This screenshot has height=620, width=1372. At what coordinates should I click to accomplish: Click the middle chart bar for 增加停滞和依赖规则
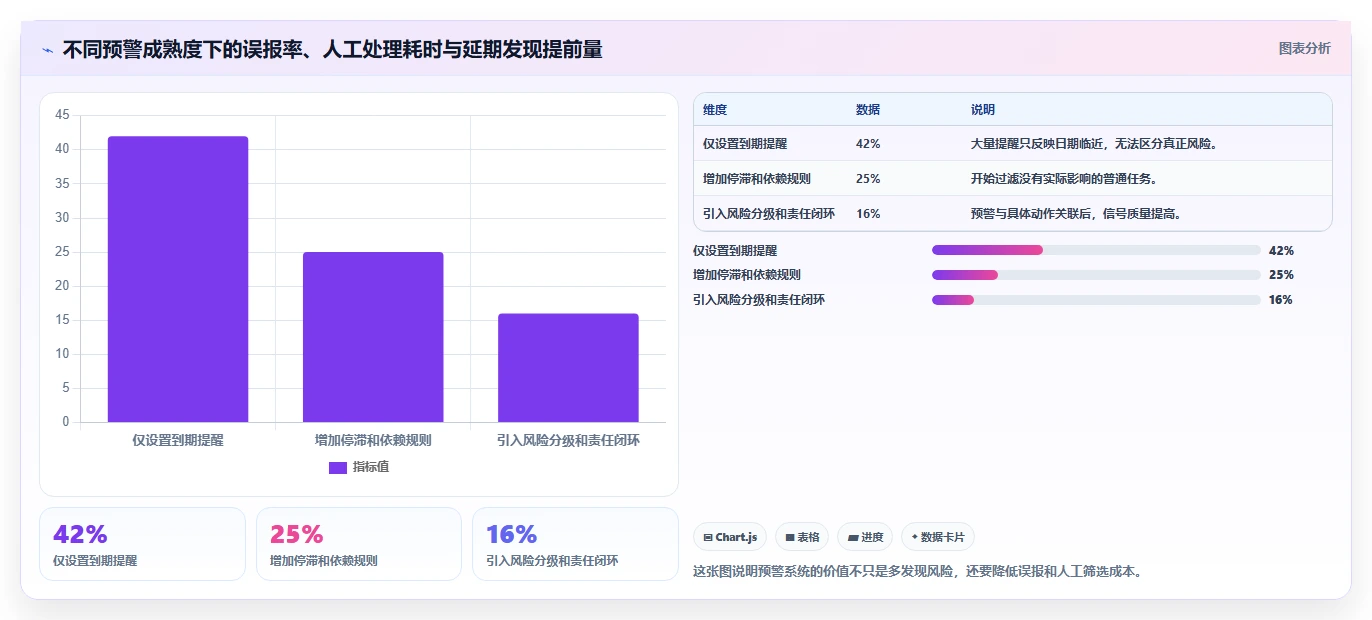(373, 337)
